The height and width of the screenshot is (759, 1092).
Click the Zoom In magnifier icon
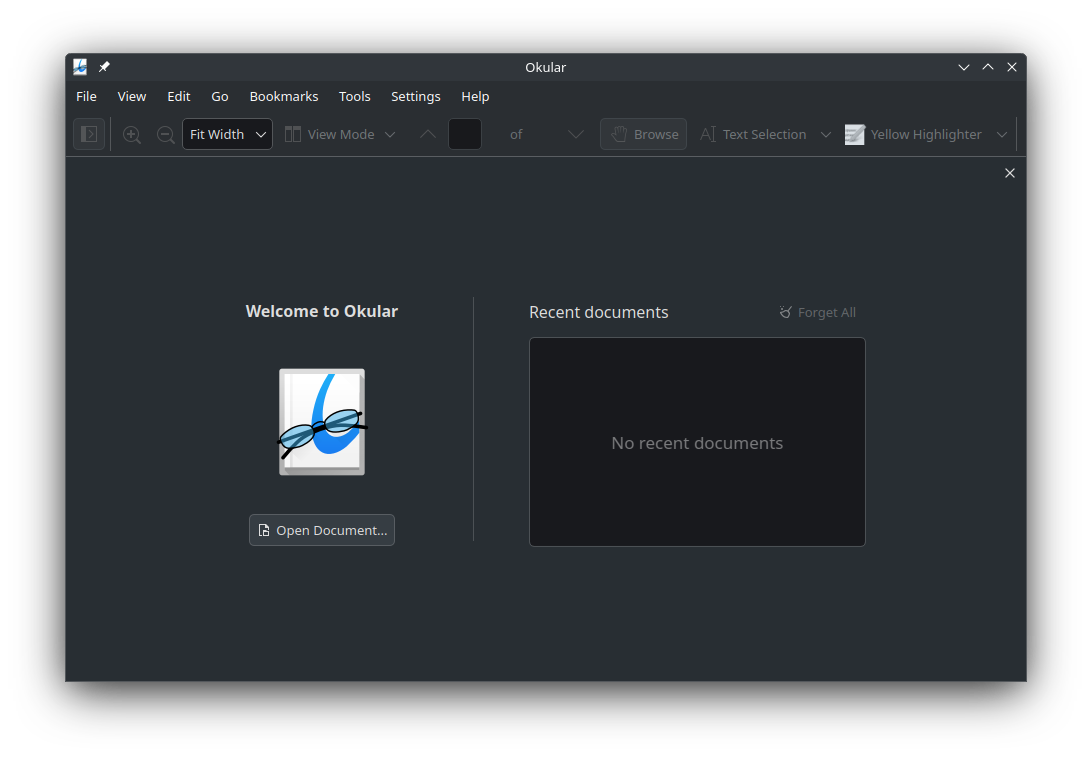point(131,134)
